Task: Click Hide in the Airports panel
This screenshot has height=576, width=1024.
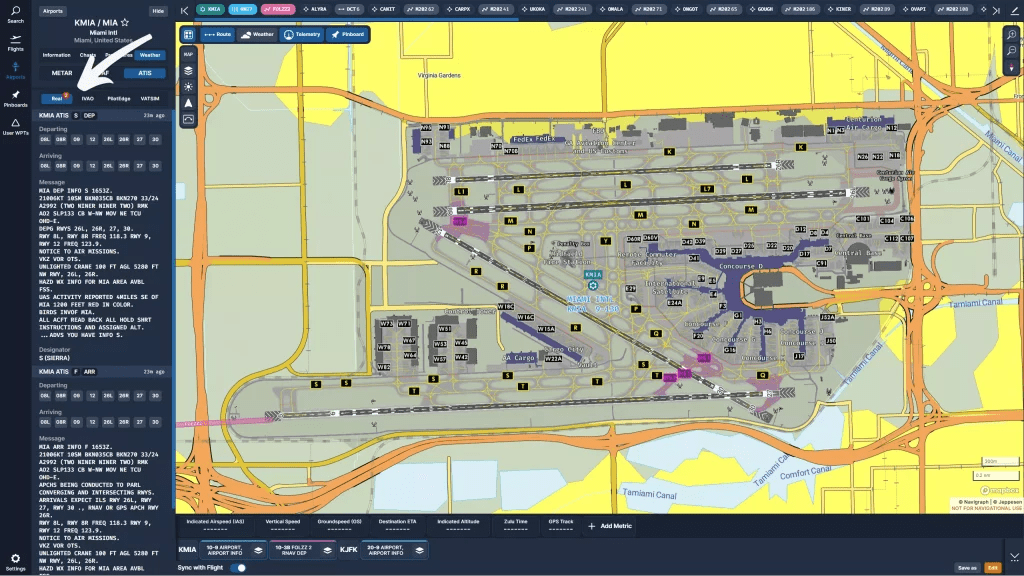Action: pyautogui.click(x=158, y=11)
